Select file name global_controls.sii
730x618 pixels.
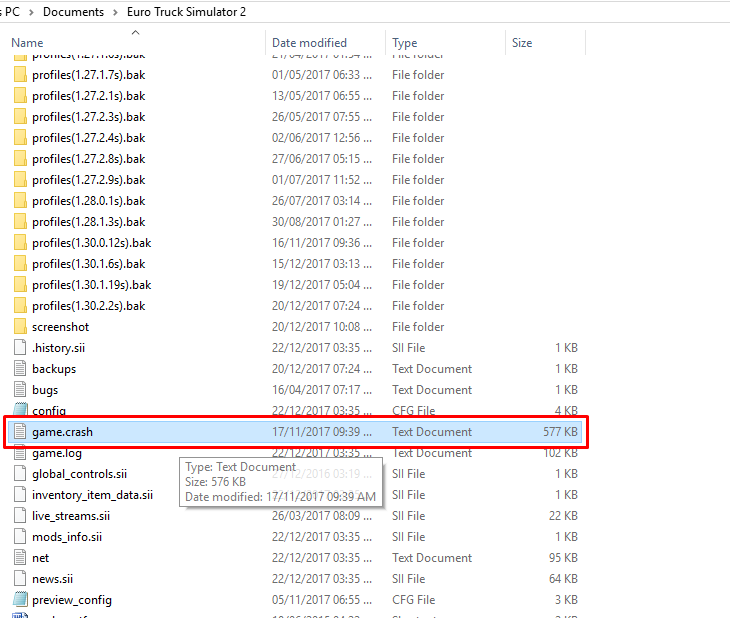tap(80, 474)
